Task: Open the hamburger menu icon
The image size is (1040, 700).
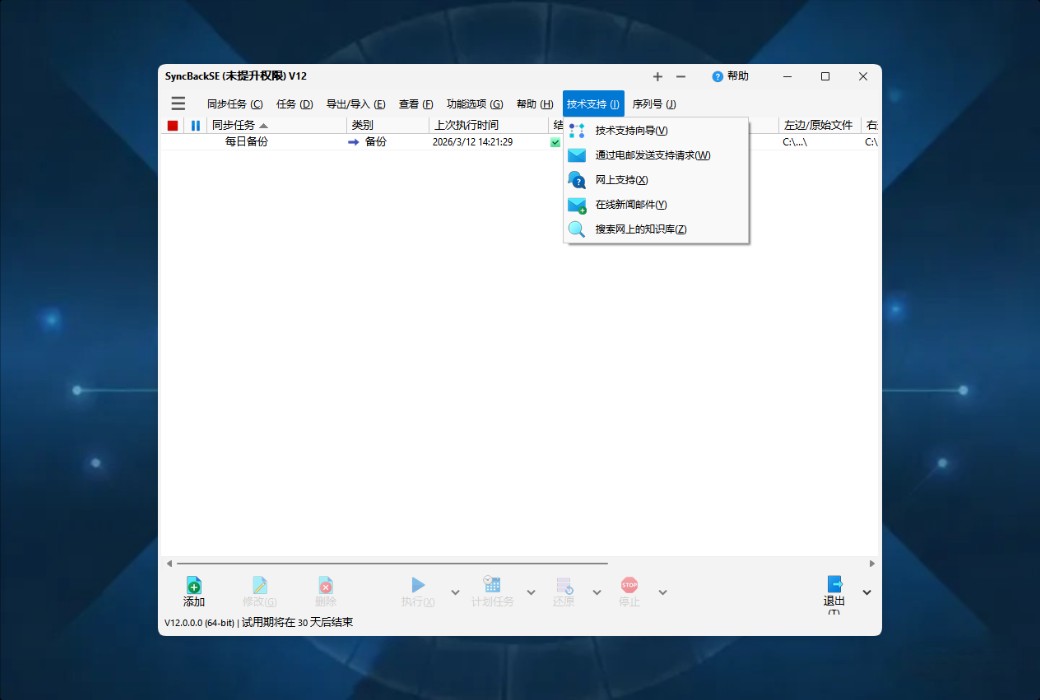Action: click(x=178, y=103)
